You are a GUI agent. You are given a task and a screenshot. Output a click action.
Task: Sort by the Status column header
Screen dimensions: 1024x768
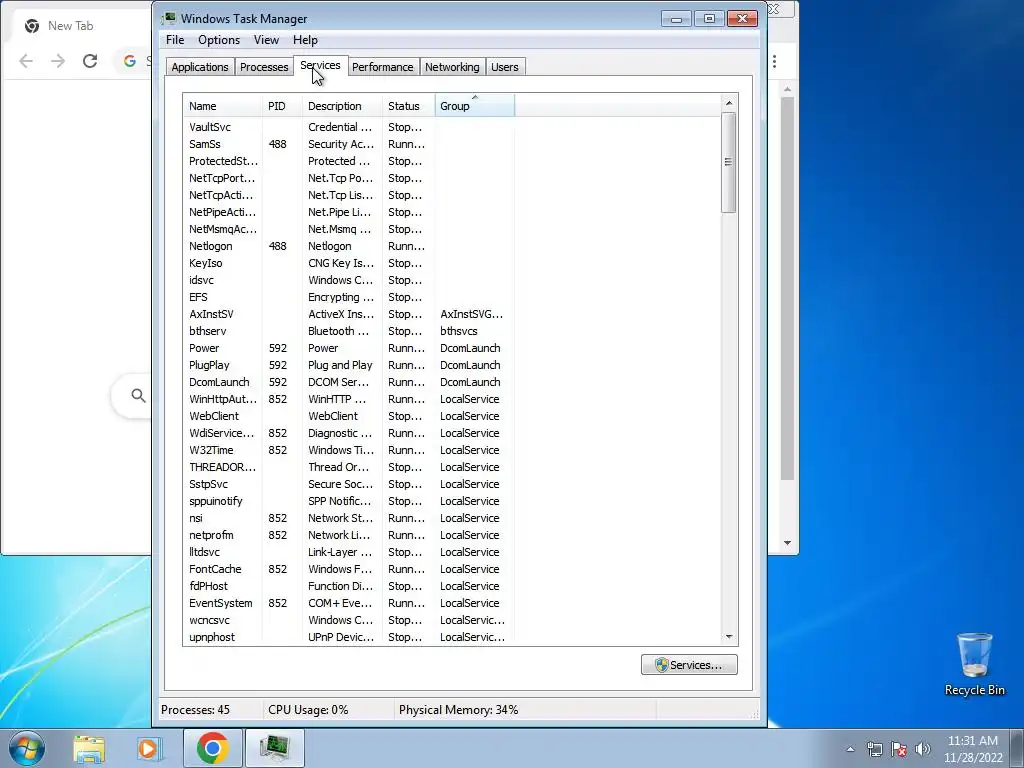pos(408,106)
